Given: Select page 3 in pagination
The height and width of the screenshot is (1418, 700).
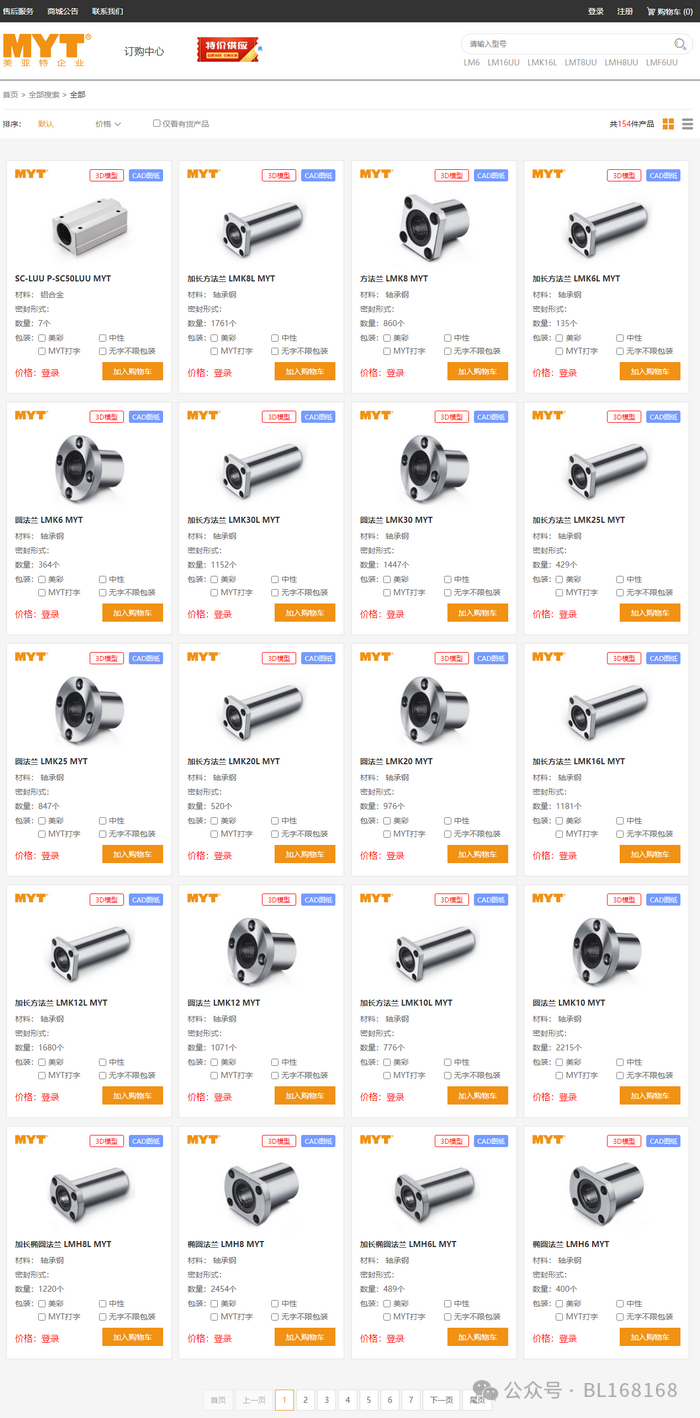Looking at the screenshot, I should 326,1400.
